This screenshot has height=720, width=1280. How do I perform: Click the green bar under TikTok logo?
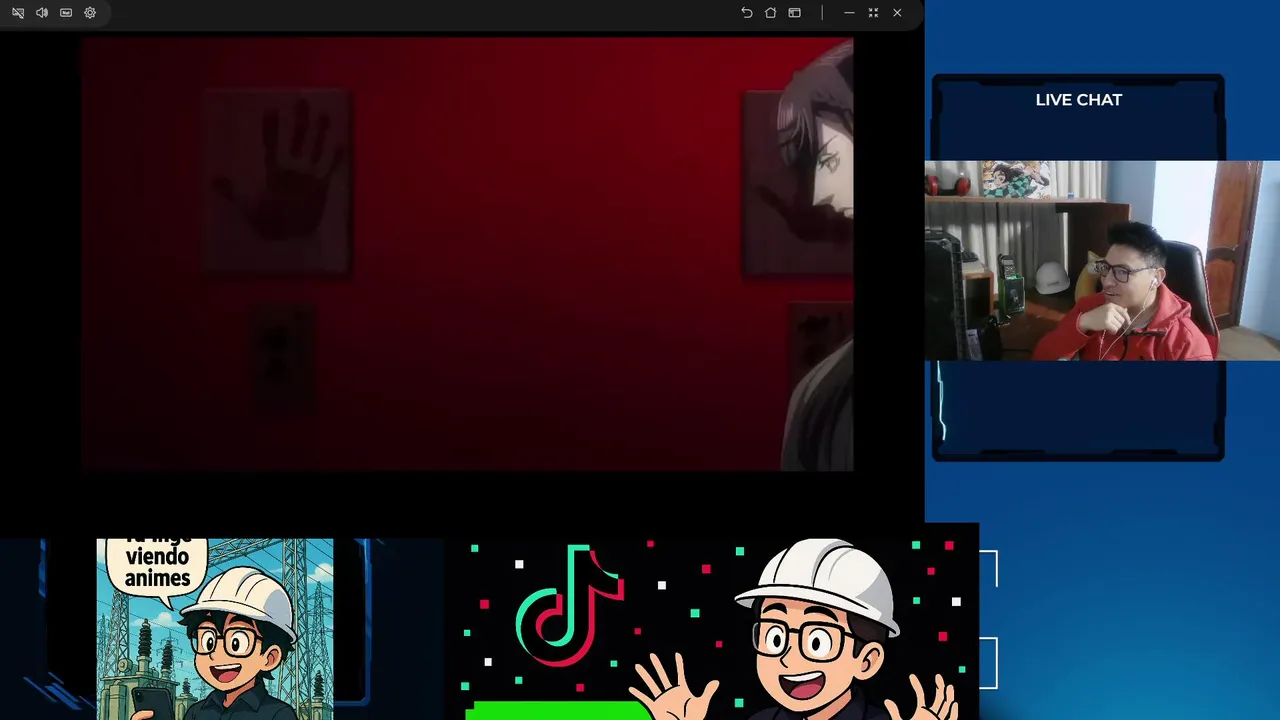click(x=558, y=711)
